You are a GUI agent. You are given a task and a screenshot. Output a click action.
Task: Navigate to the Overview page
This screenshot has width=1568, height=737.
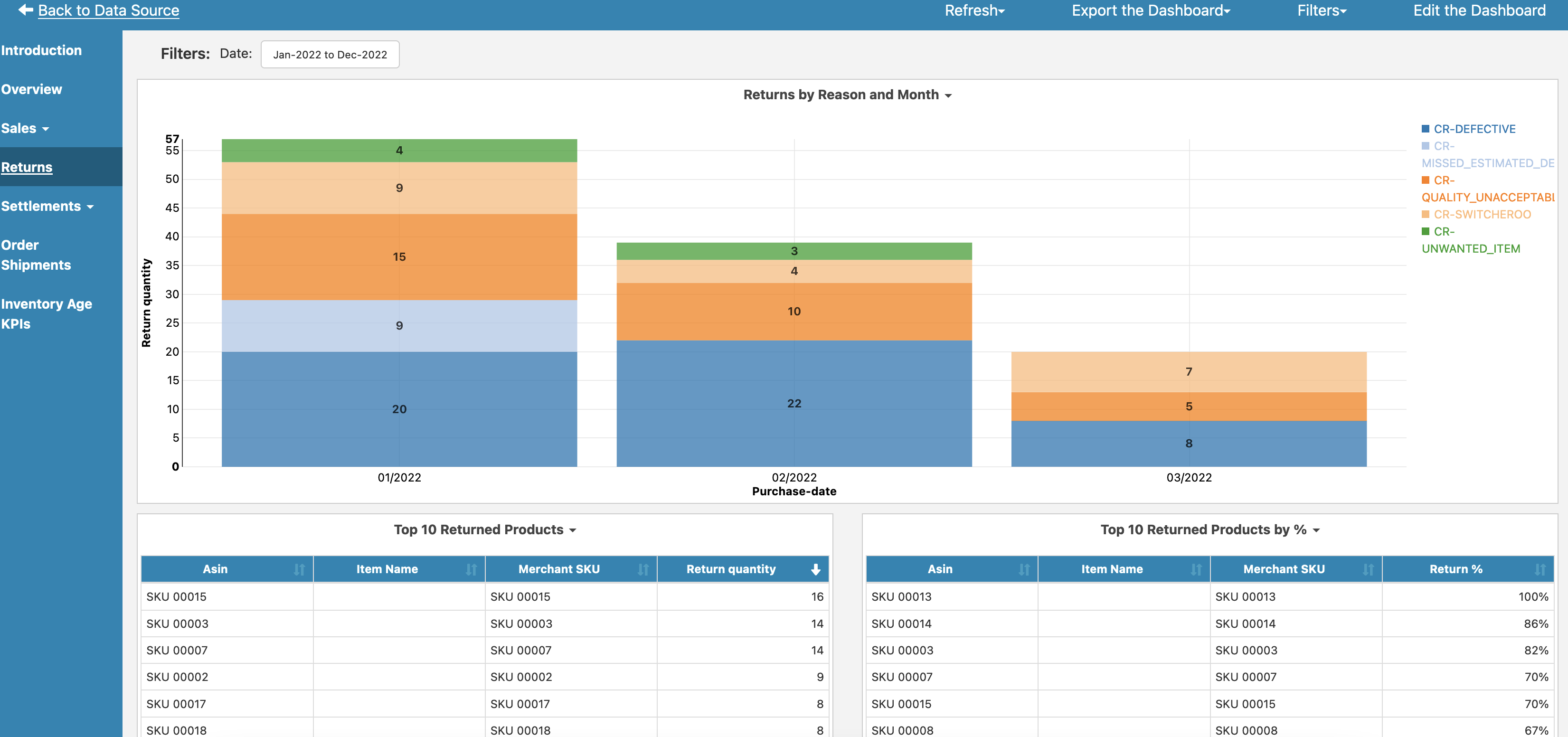click(x=32, y=89)
